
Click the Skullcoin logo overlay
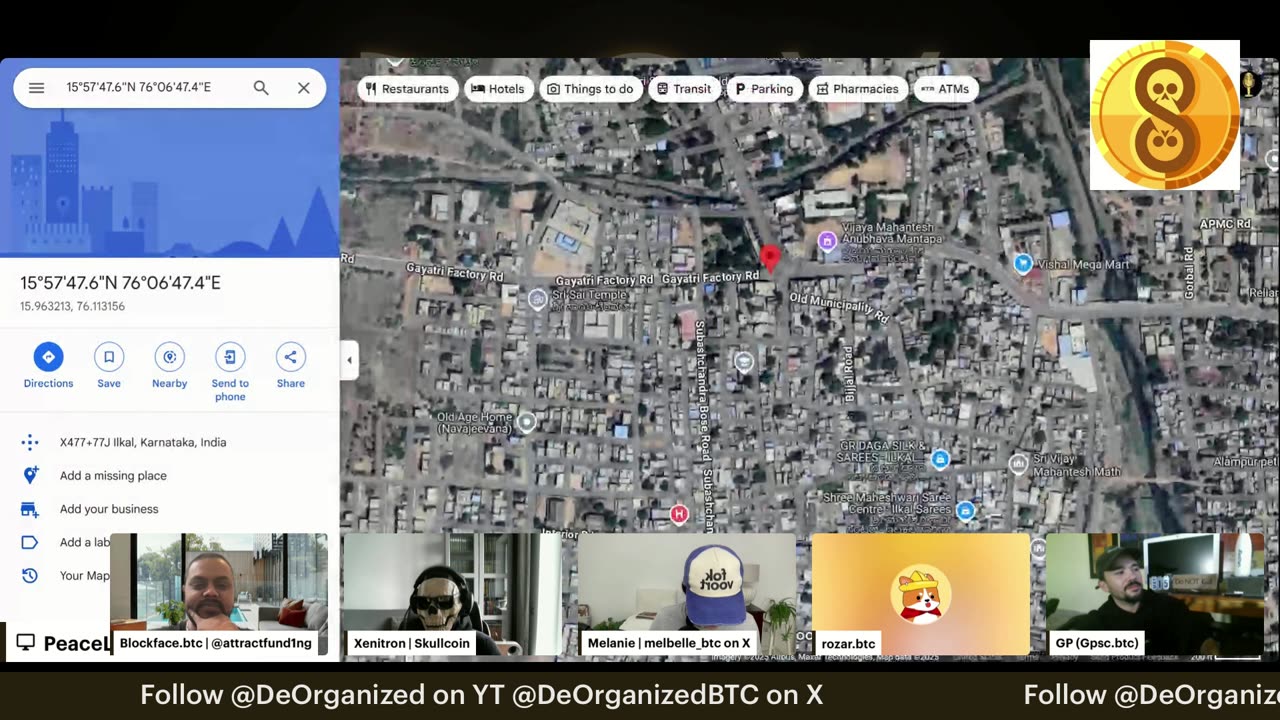coord(1165,115)
